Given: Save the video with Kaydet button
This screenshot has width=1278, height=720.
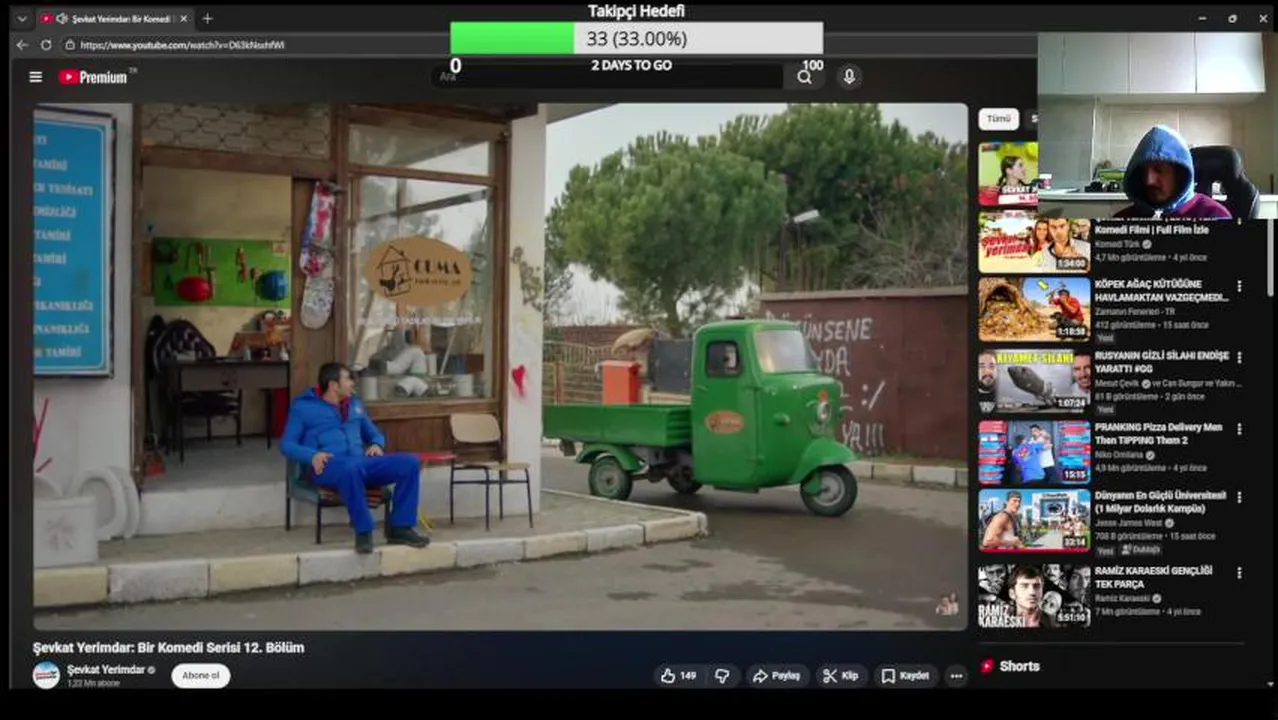Looking at the screenshot, I should [905, 676].
